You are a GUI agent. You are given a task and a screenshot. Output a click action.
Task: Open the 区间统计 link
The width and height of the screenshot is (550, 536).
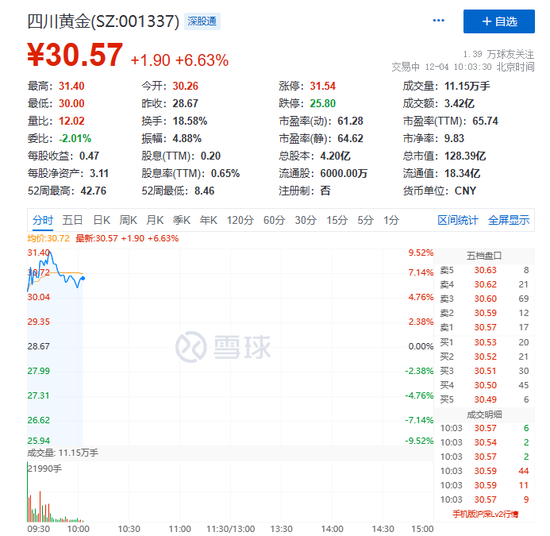click(x=458, y=220)
